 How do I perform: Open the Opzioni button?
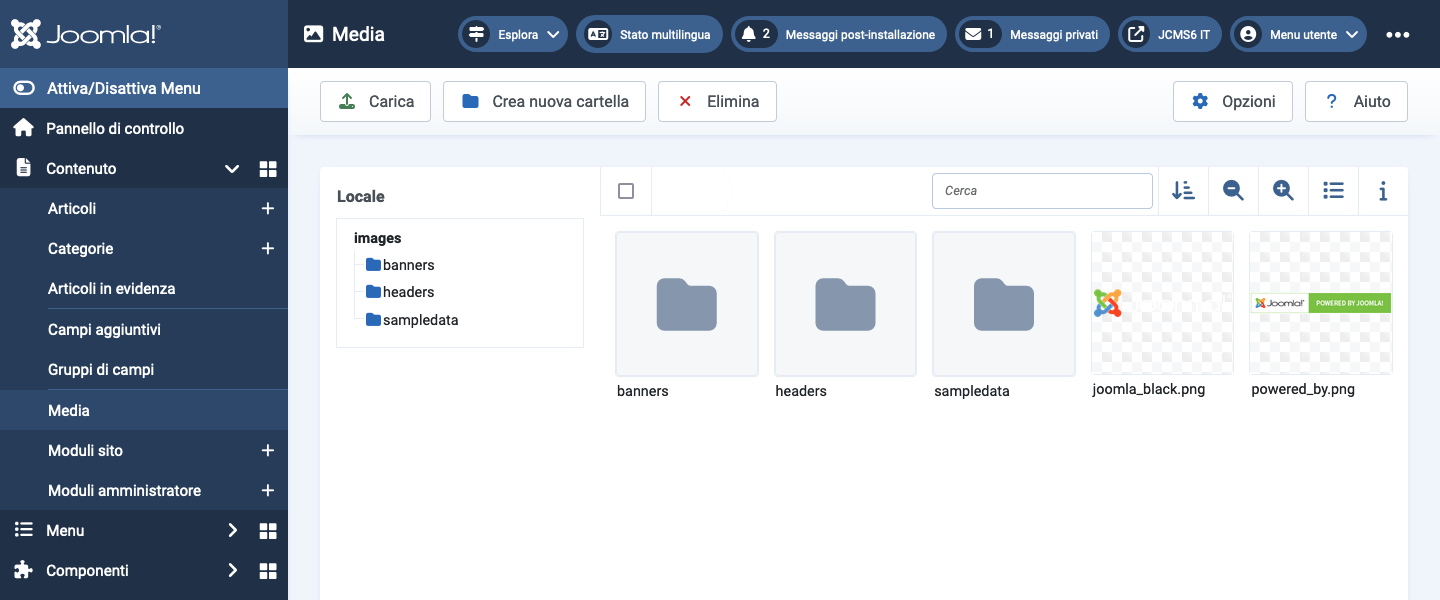[x=1232, y=101]
